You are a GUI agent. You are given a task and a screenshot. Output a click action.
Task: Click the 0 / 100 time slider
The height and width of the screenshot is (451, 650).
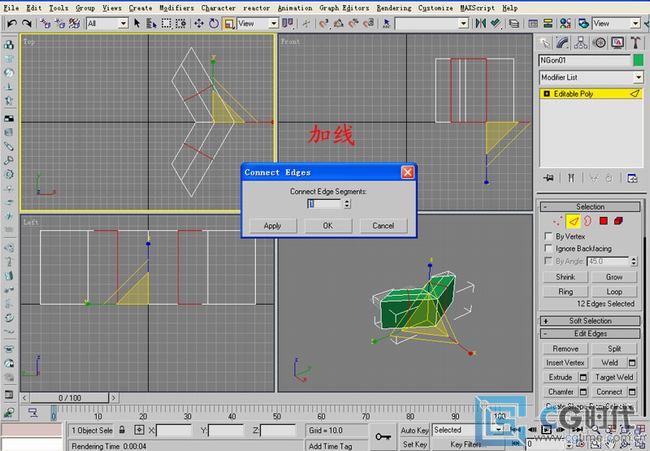click(x=69, y=398)
